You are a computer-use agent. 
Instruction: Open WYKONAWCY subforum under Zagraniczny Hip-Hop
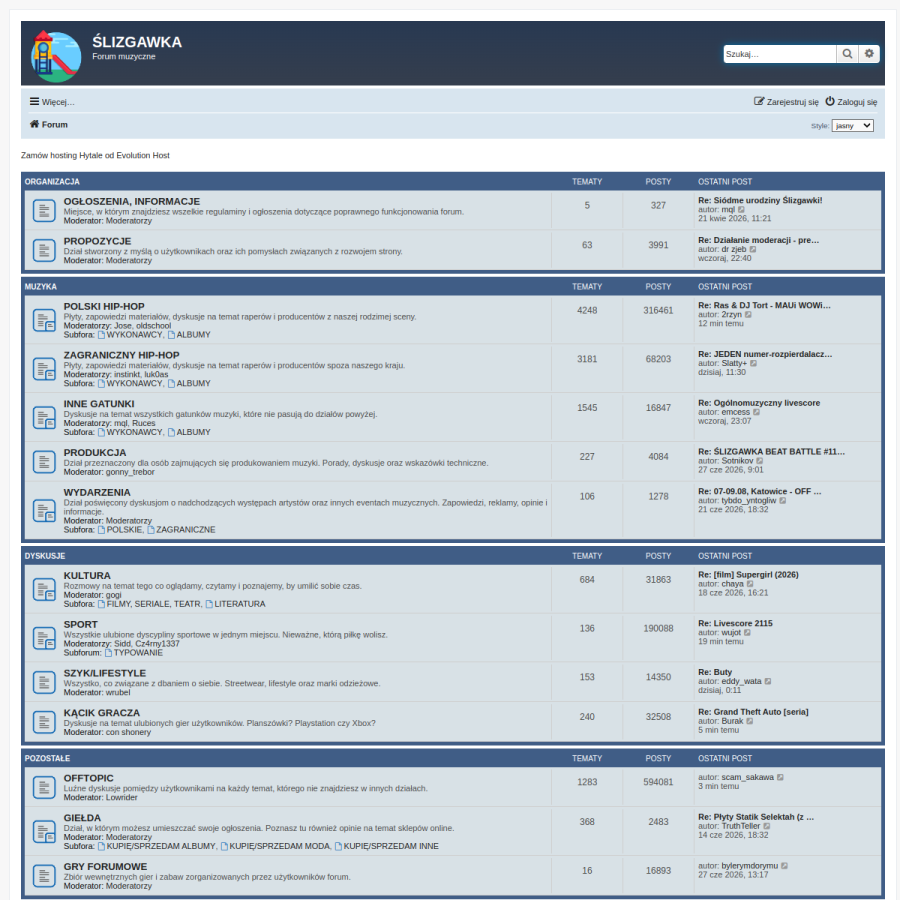tap(134, 383)
